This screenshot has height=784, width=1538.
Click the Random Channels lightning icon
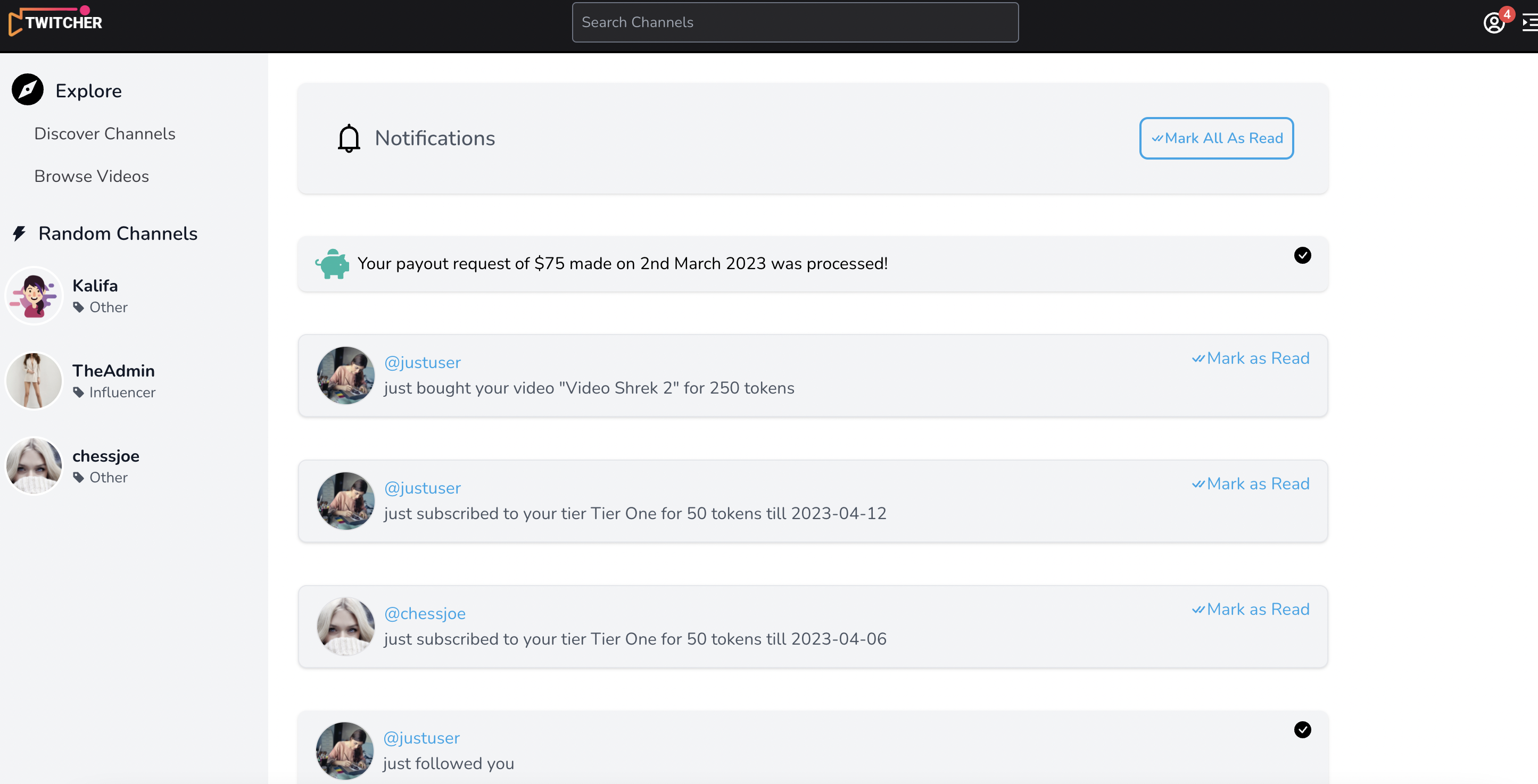19,233
